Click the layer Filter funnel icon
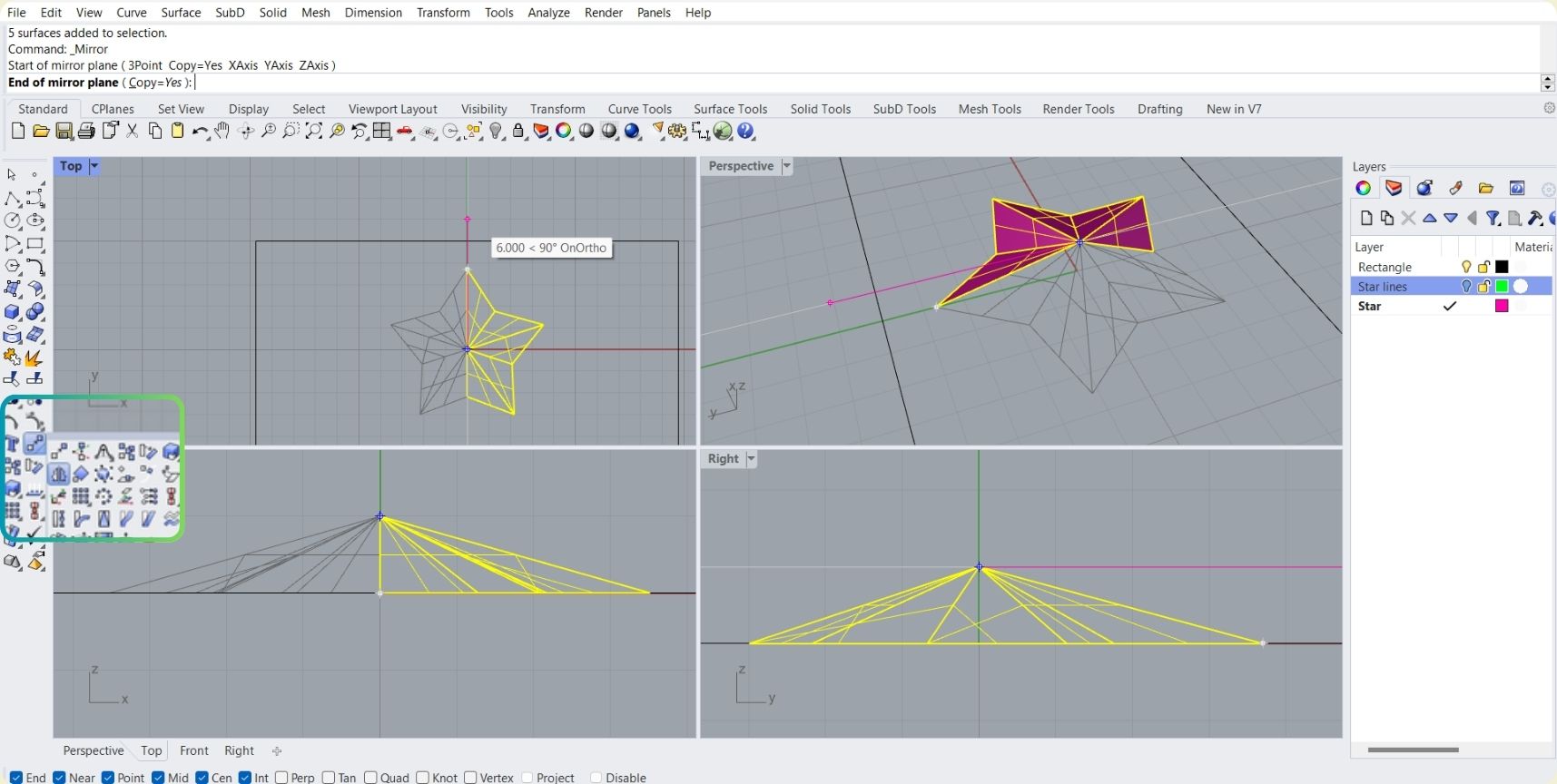 click(x=1493, y=218)
